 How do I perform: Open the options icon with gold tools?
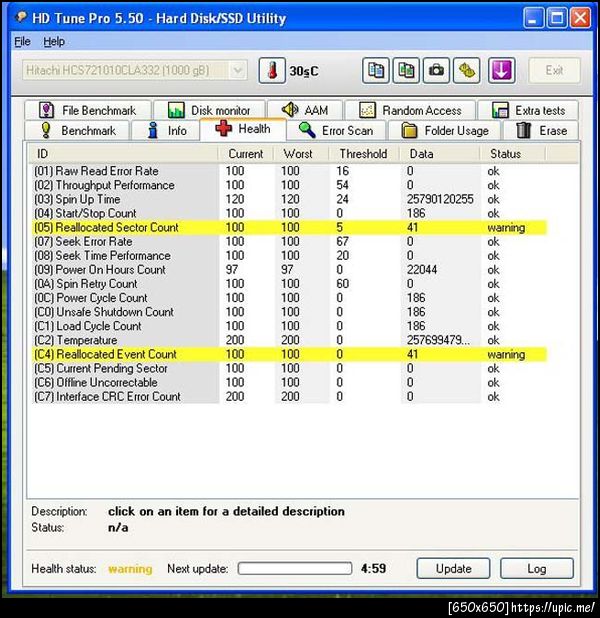467,71
